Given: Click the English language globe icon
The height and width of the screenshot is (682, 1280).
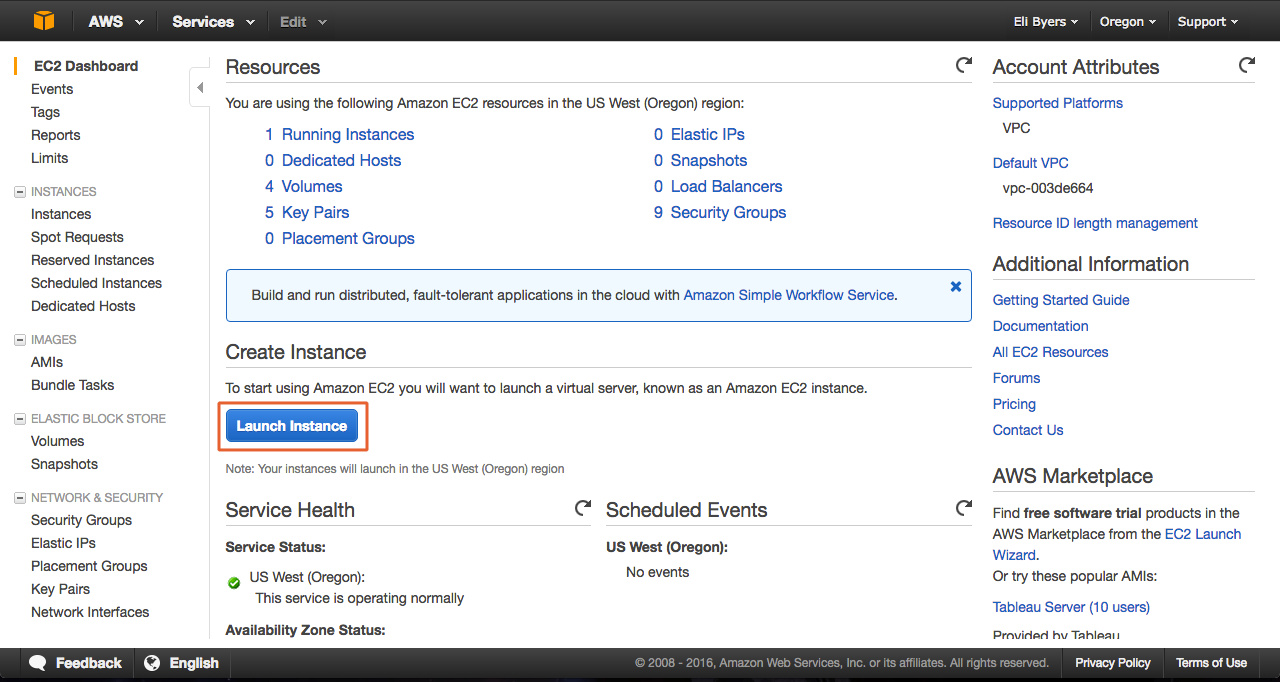Looking at the screenshot, I should [x=152, y=662].
